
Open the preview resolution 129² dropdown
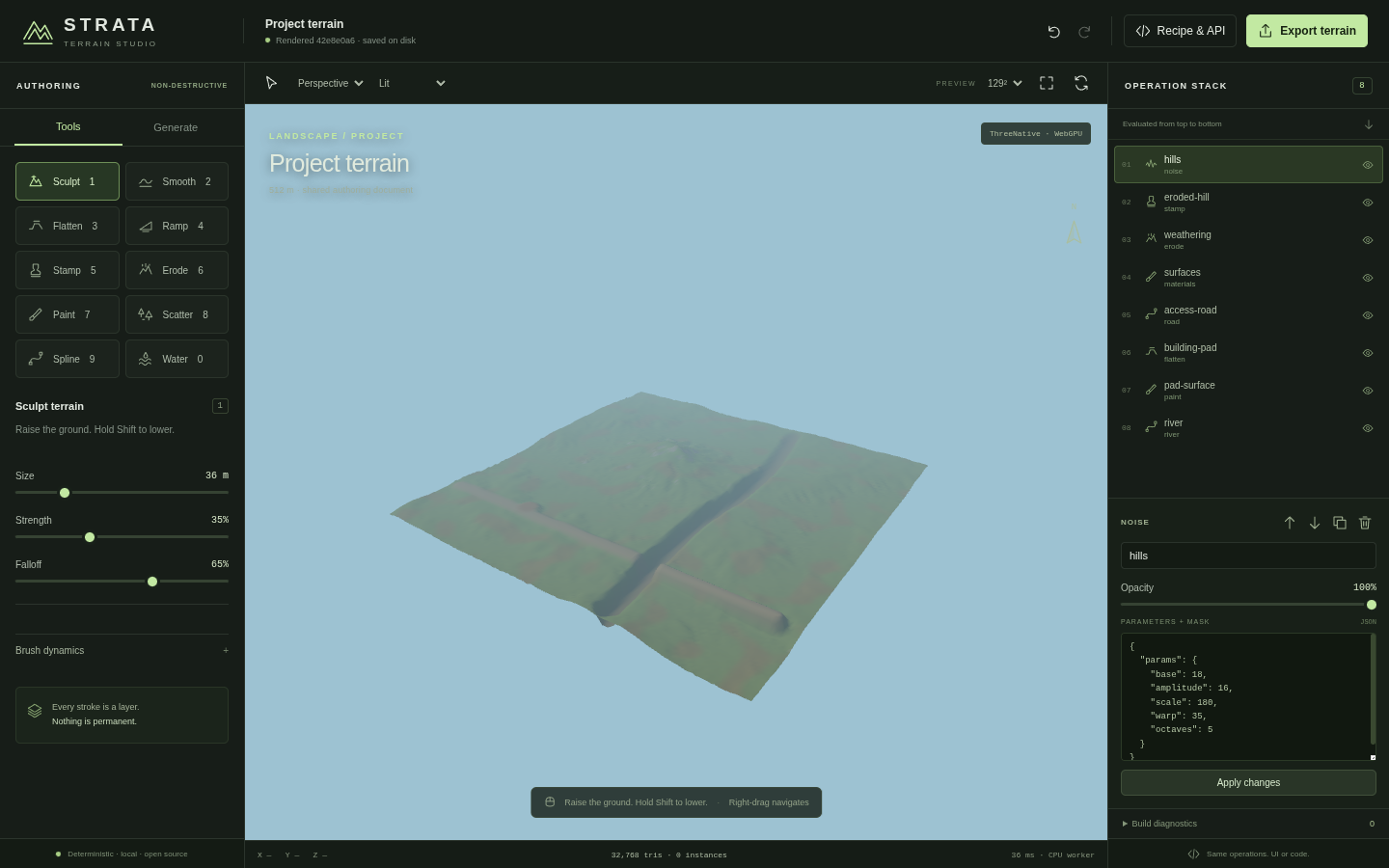point(1004,83)
